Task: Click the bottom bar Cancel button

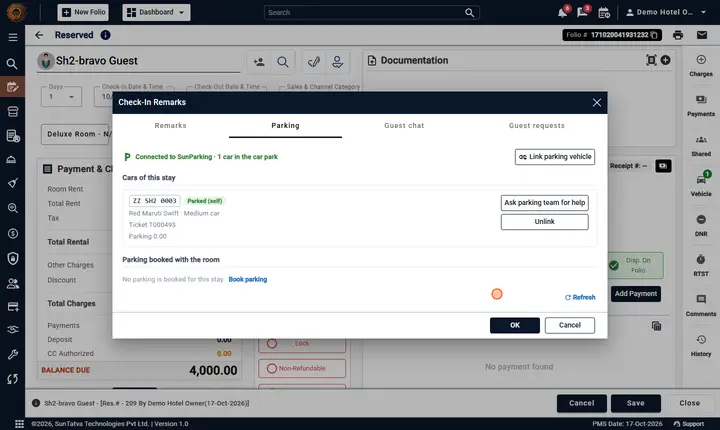Action: tap(581, 403)
